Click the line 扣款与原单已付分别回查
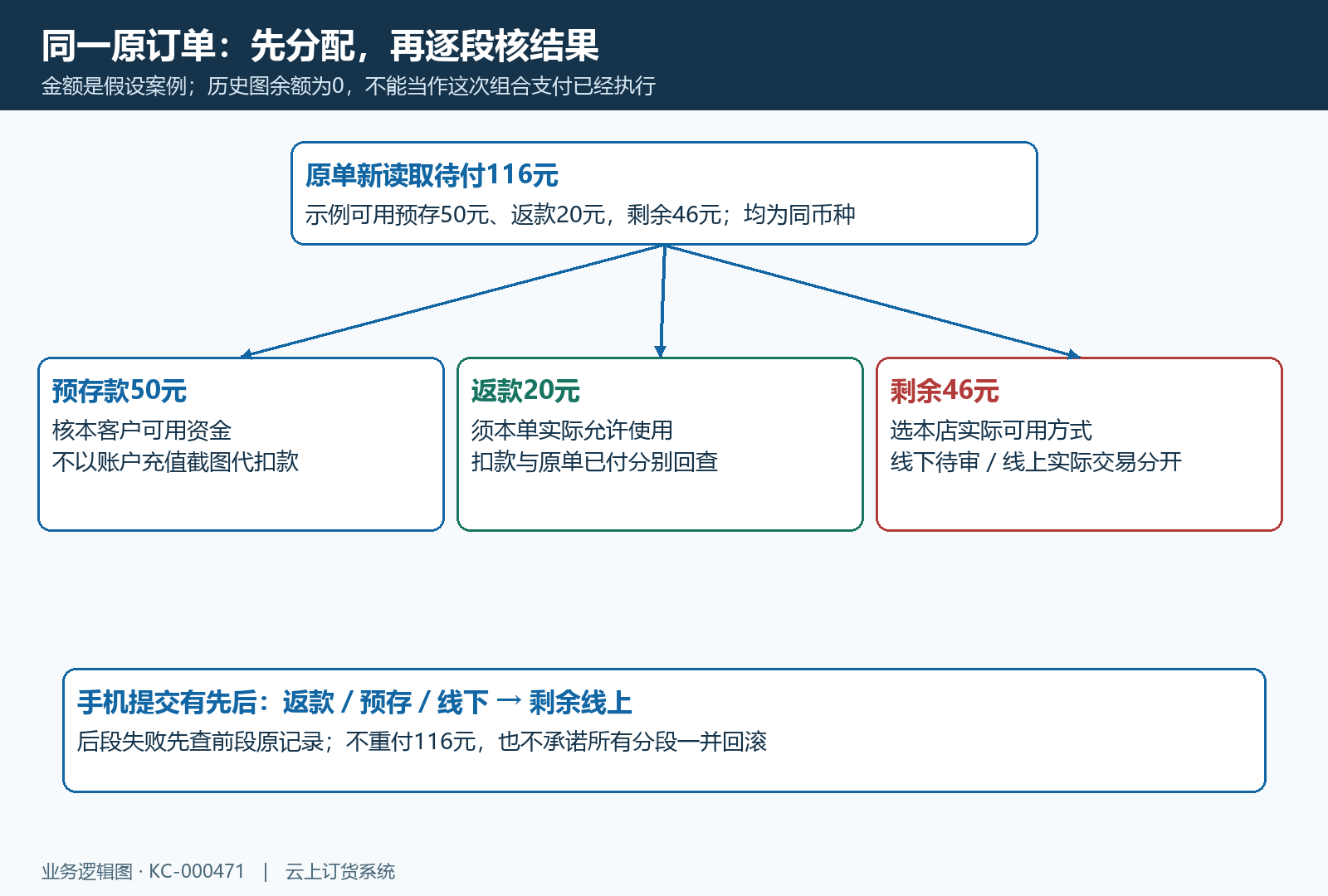Image resolution: width=1328 pixels, height=896 pixels. [594, 462]
